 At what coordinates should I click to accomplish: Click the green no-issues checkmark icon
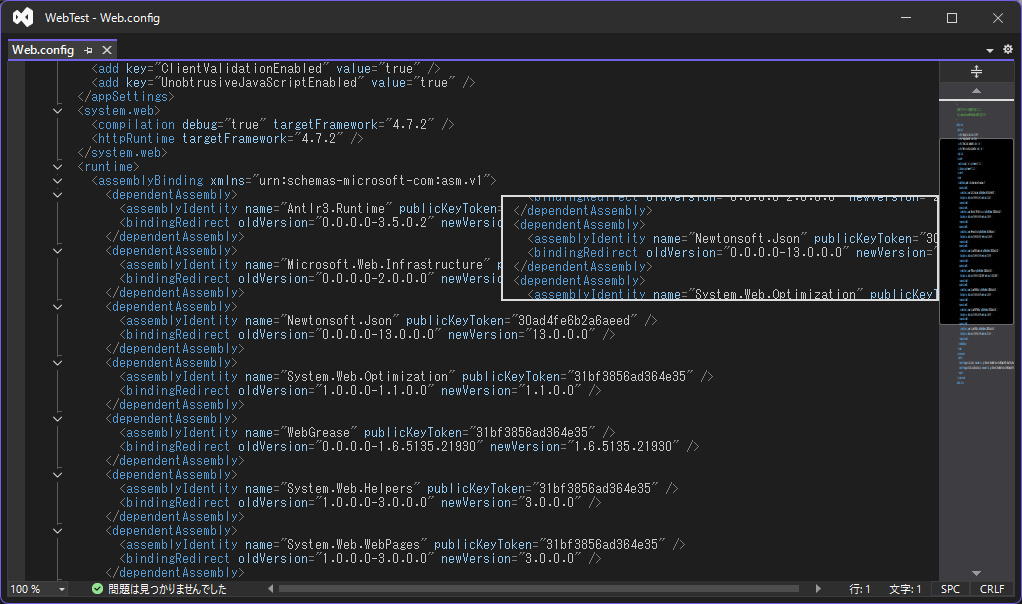click(97, 589)
